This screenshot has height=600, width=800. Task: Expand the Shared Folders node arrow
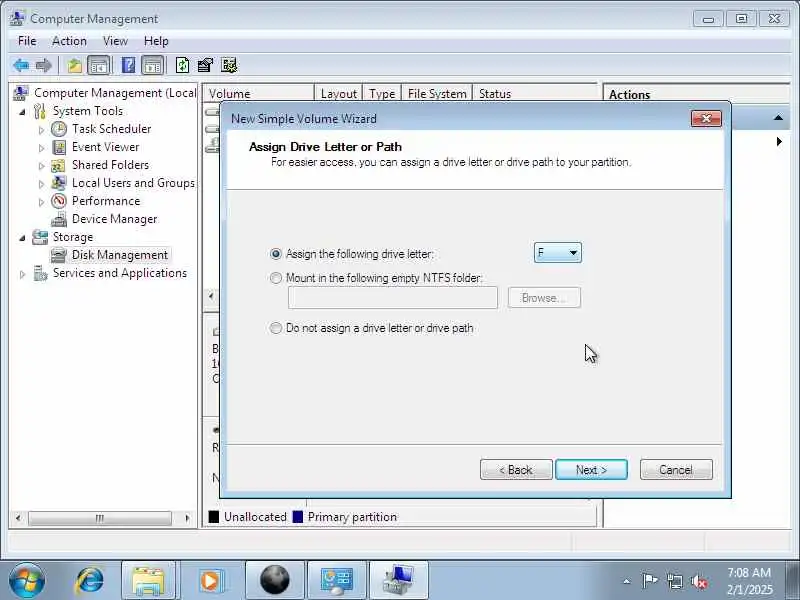pyautogui.click(x=41, y=166)
